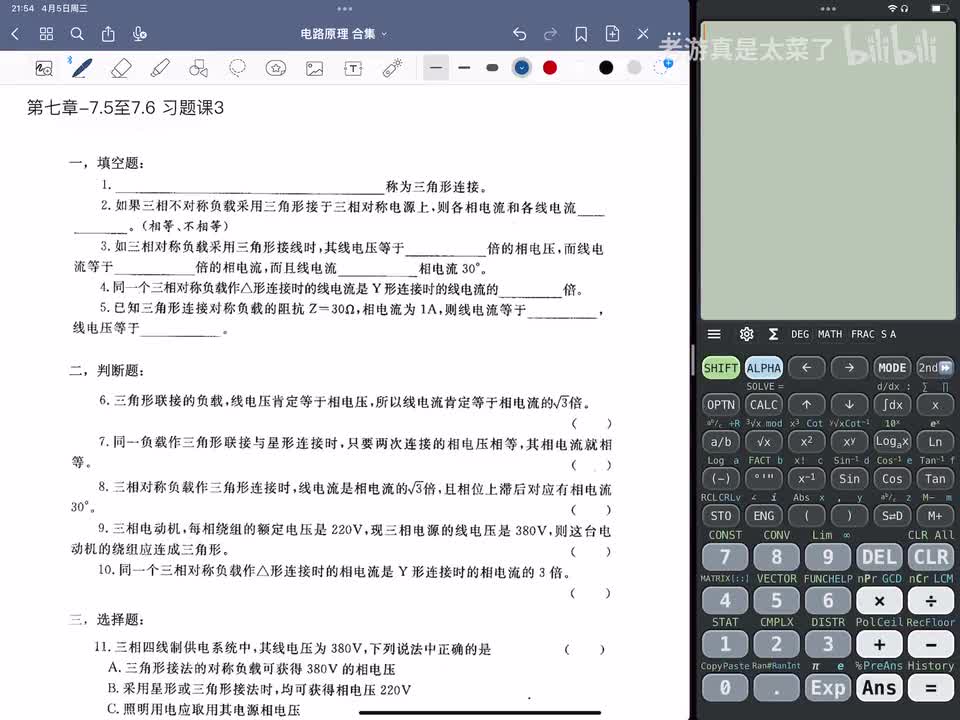Open search in the notes app
This screenshot has width=960, height=720.
coord(77,34)
